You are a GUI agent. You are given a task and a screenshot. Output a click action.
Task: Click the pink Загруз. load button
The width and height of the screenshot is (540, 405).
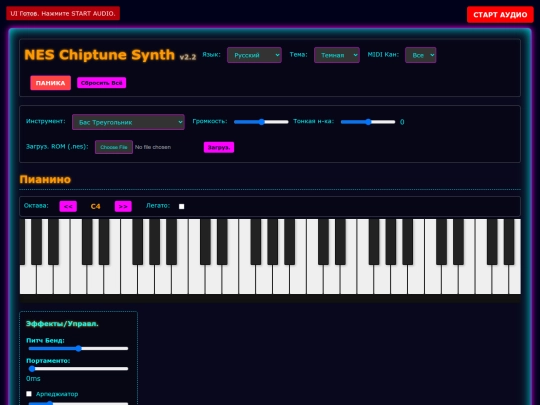point(219,147)
